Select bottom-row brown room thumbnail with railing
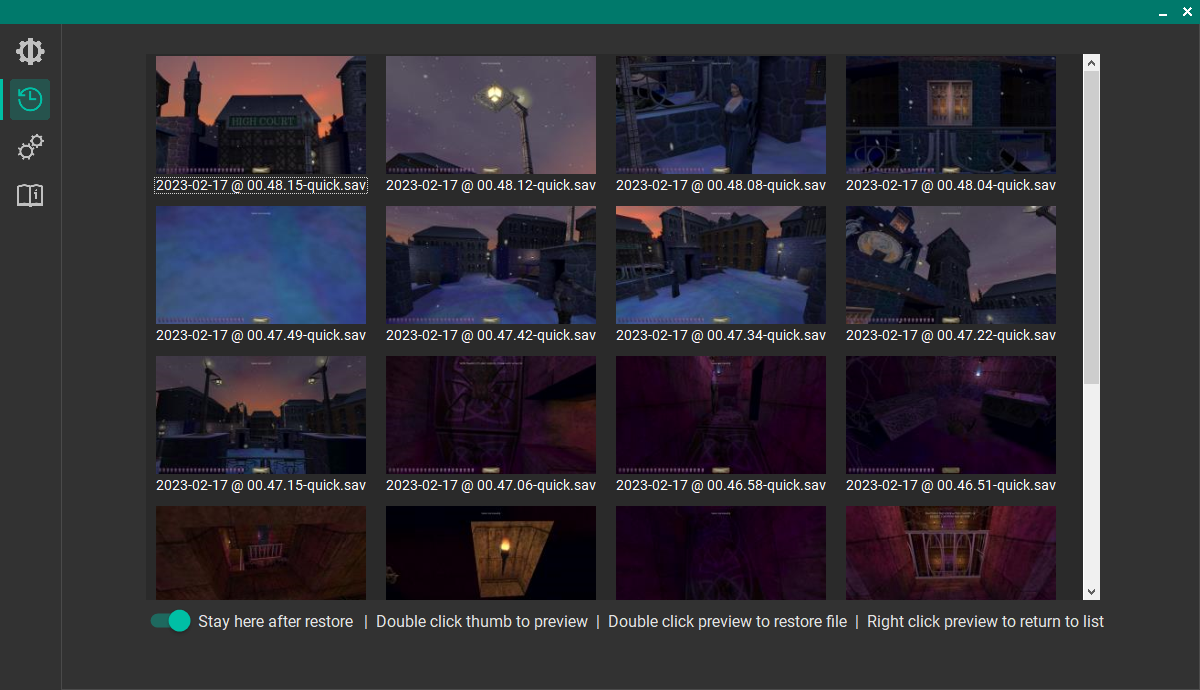 pos(261,553)
